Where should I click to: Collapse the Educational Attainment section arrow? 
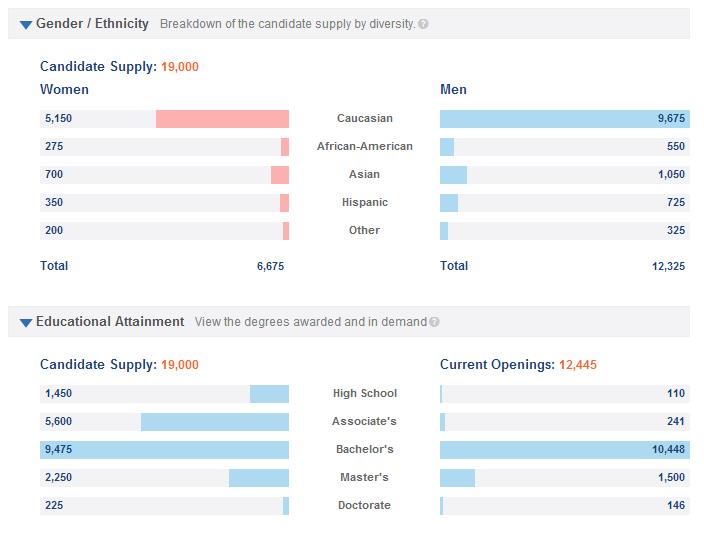pos(26,323)
